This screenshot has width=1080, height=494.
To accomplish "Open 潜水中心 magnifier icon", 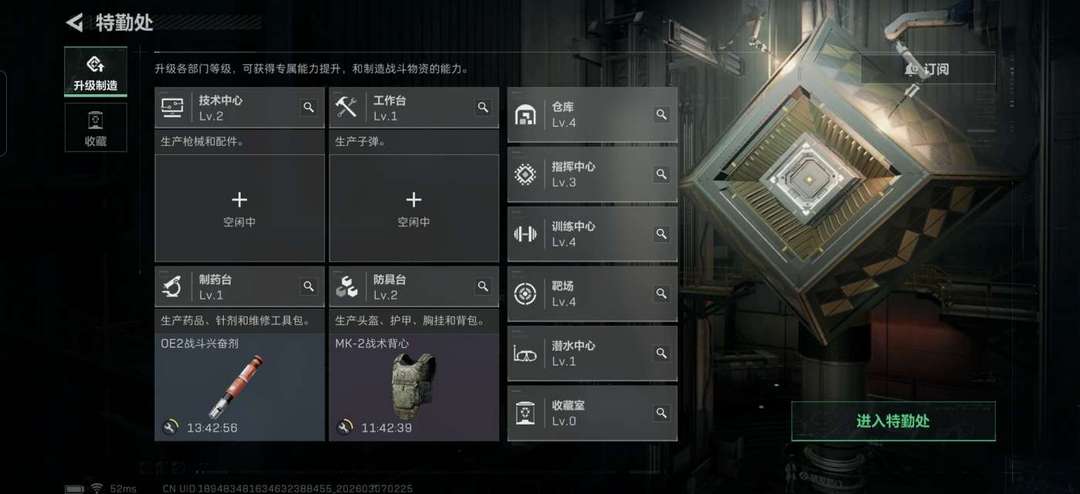I will 661,353.
